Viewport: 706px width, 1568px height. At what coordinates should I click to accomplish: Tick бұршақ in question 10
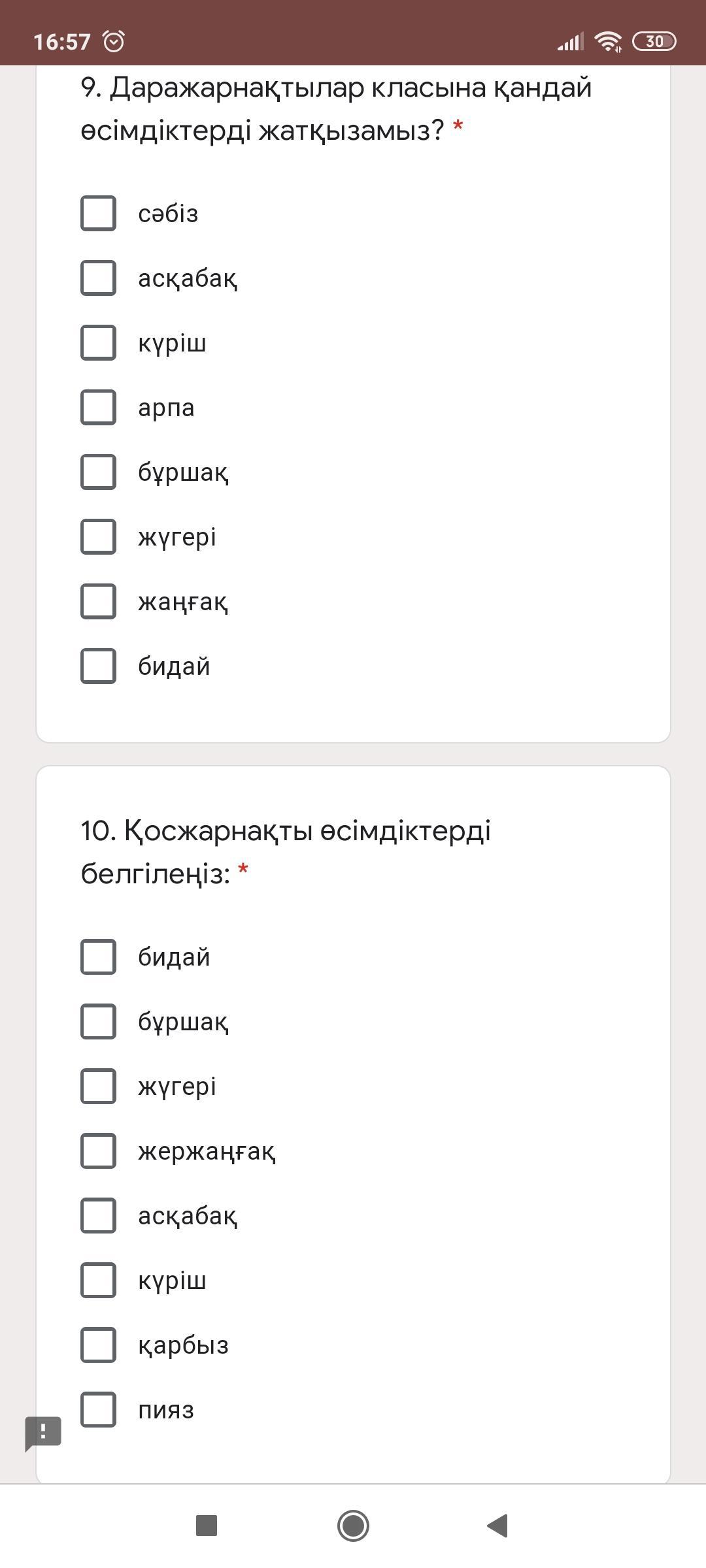coord(98,1021)
